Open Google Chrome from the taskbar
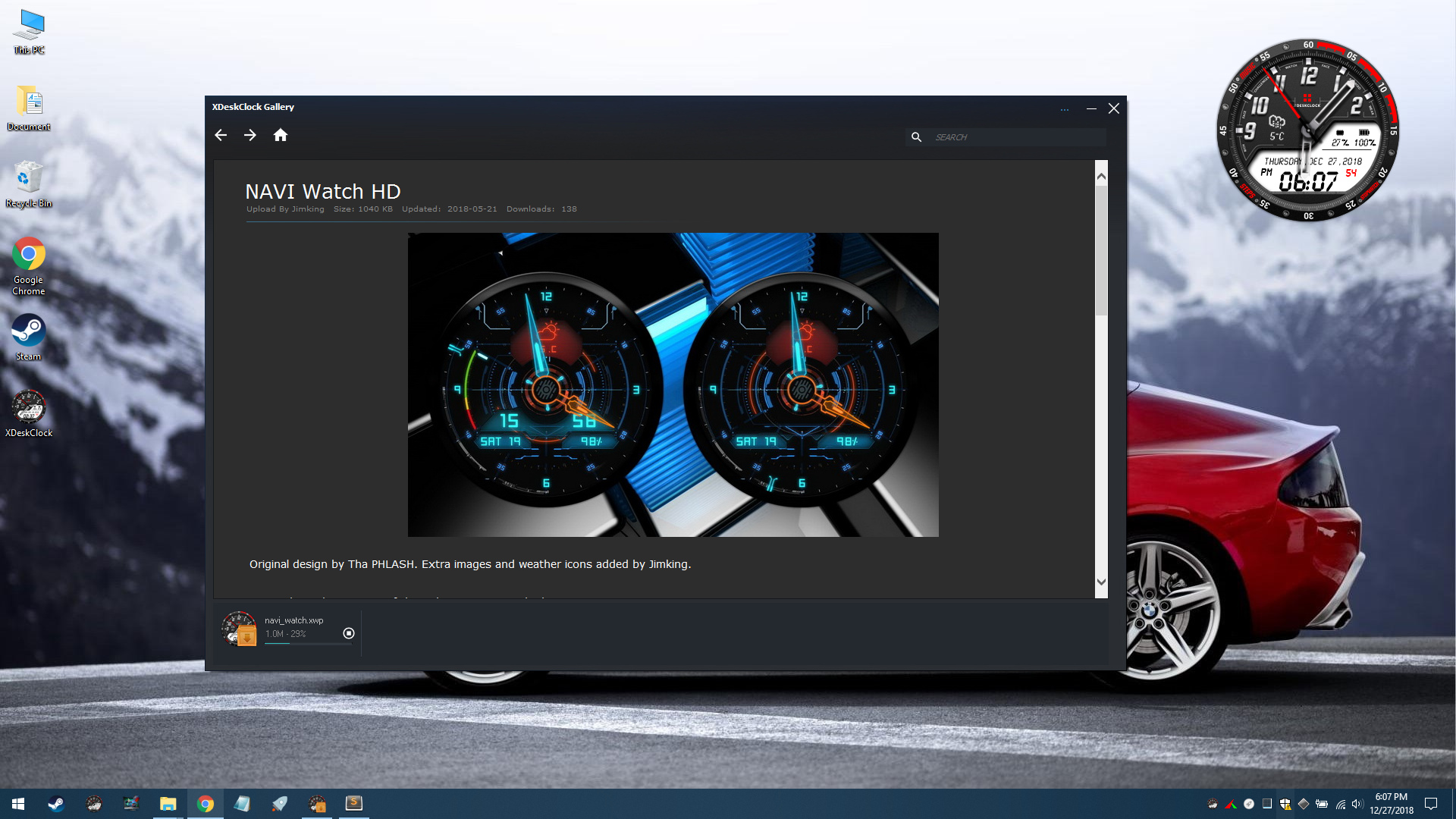The width and height of the screenshot is (1456, 819). pos(206,803)
